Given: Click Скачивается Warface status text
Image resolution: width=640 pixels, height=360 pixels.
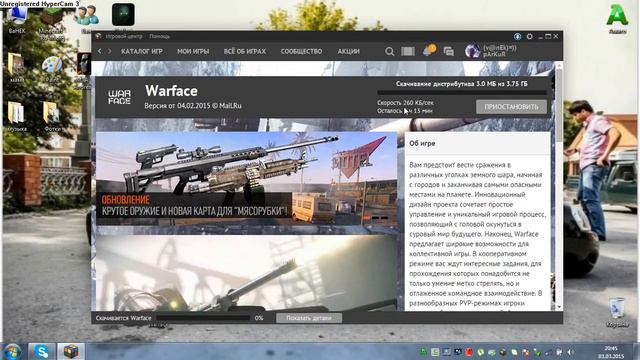Looking at the screenshot, I should point(123,318).
